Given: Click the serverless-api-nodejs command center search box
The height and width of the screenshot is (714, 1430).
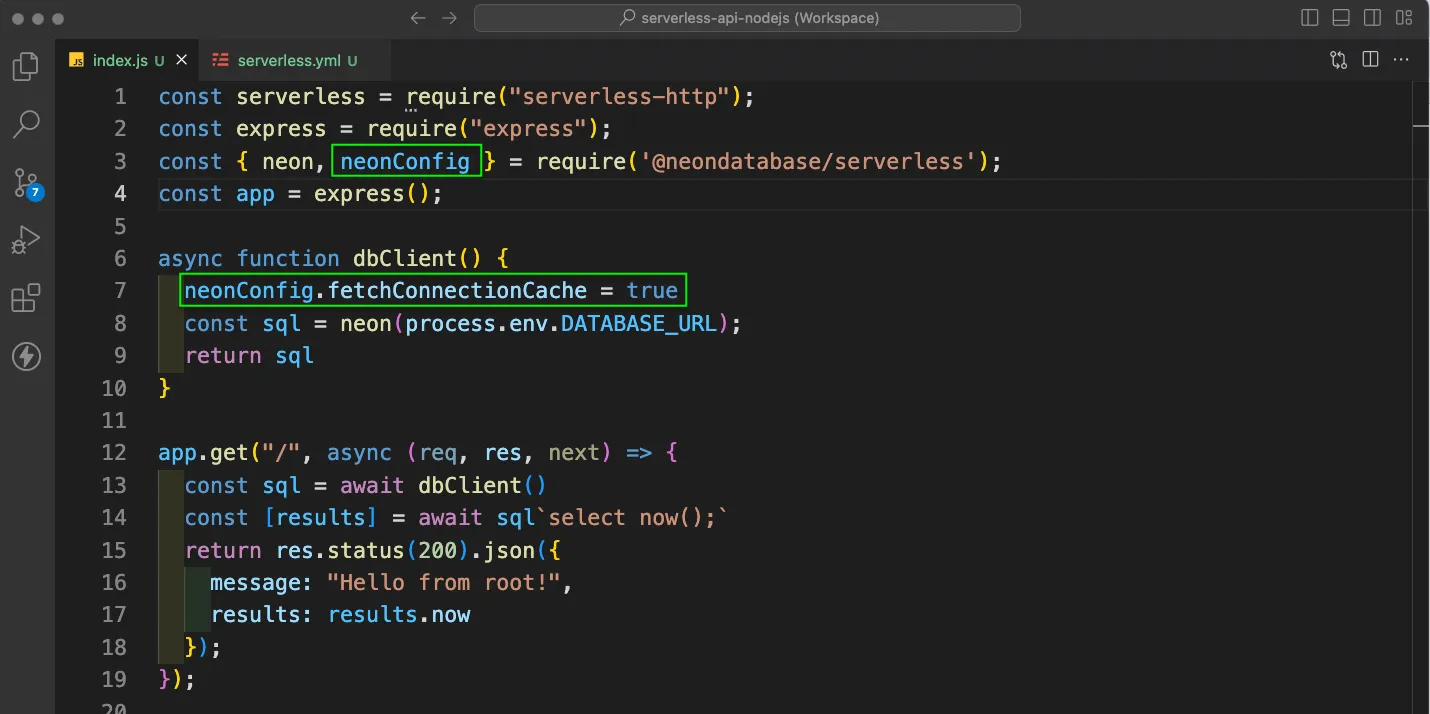Looking at the screenshot, I should (747, 18).
